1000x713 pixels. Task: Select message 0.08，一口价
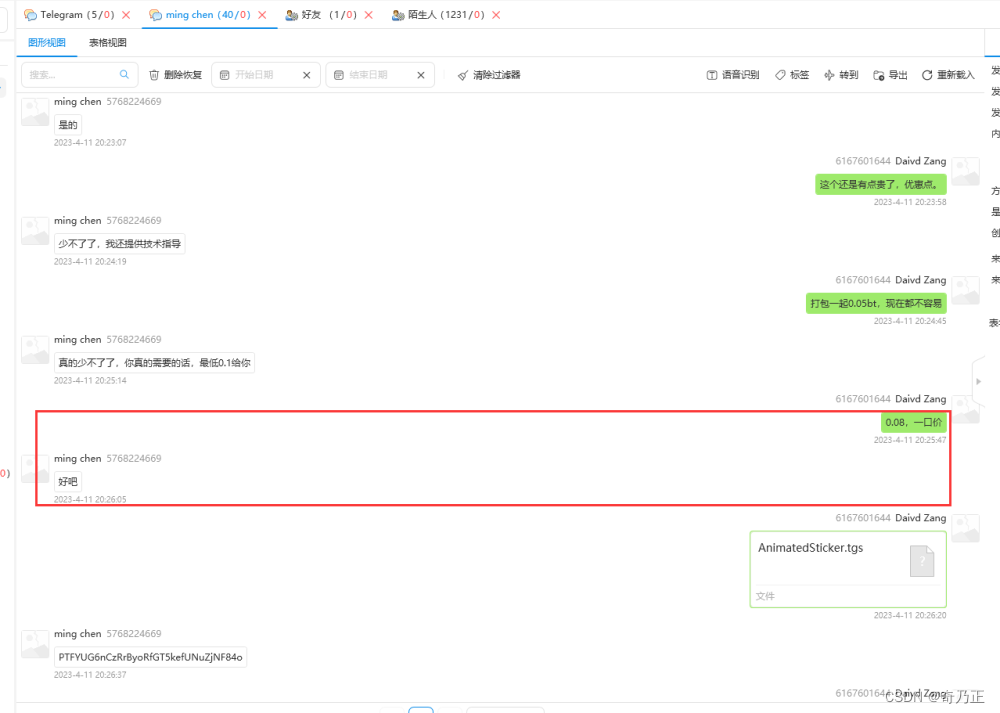pyautogui.click(x=914, y=422)
